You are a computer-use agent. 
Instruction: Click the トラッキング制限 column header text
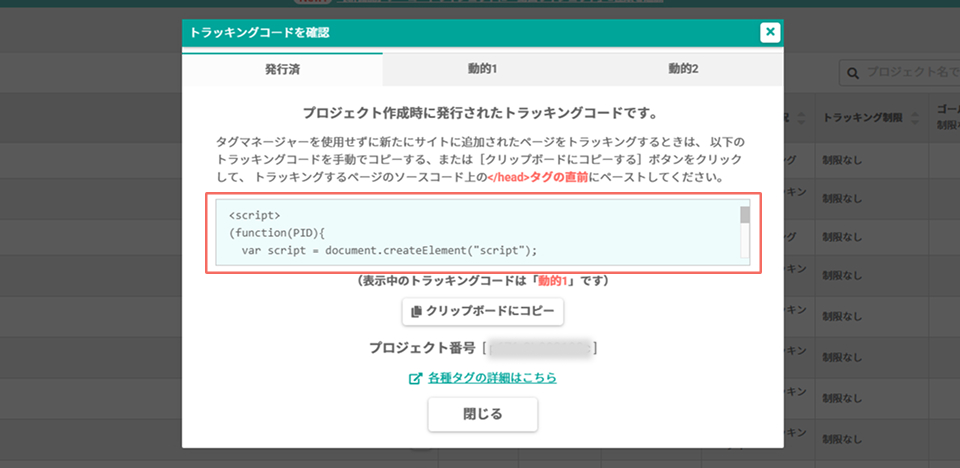863,118
